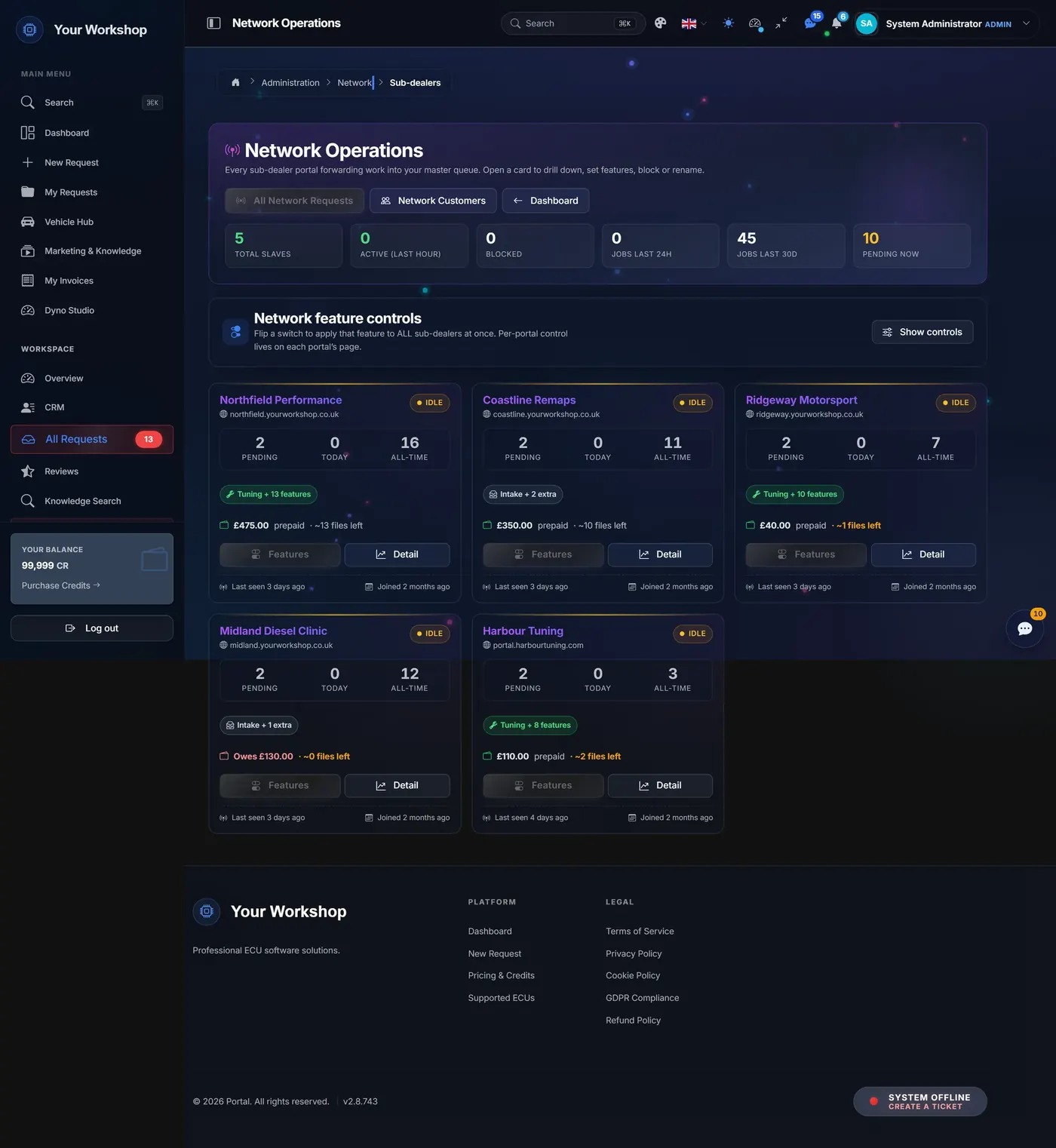The height and width of the screenshot is (1148, 1056).
Task: Go to home via breadcrumb house icon
Action: [x=235, y=83]
